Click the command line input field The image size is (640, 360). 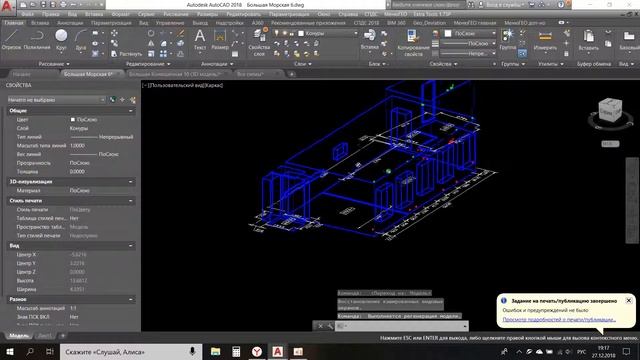coord(401,326)
